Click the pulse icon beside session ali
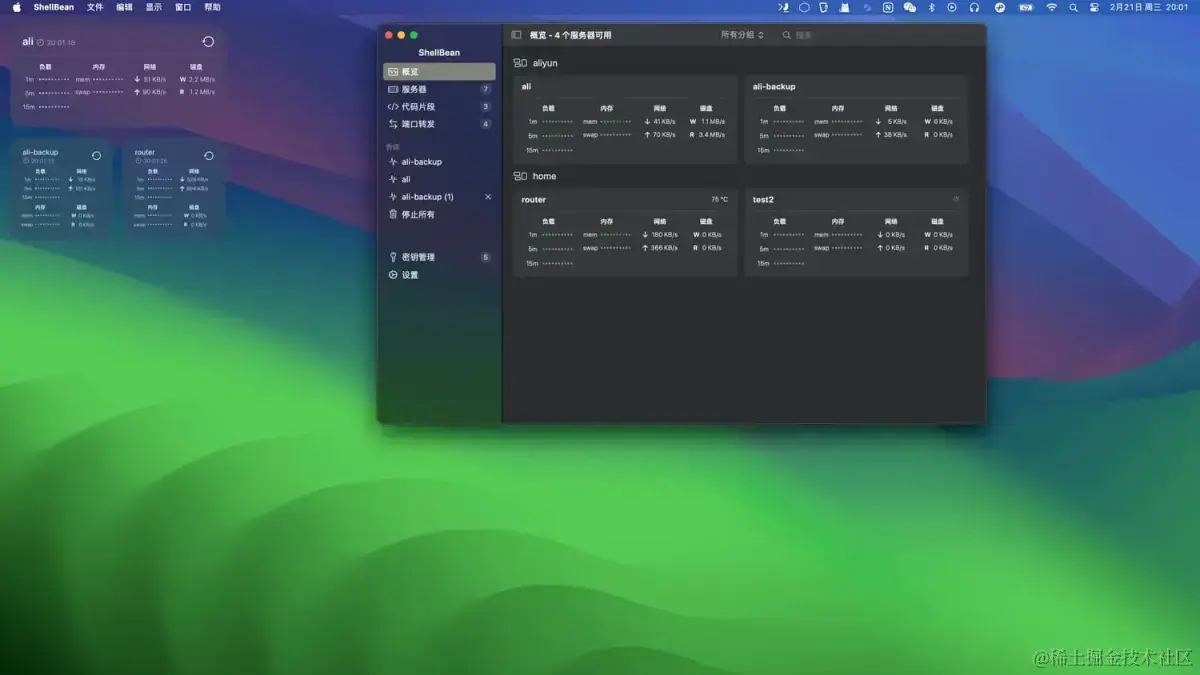The width and height of the screenshot is (1200, 675). pos(393,179)
